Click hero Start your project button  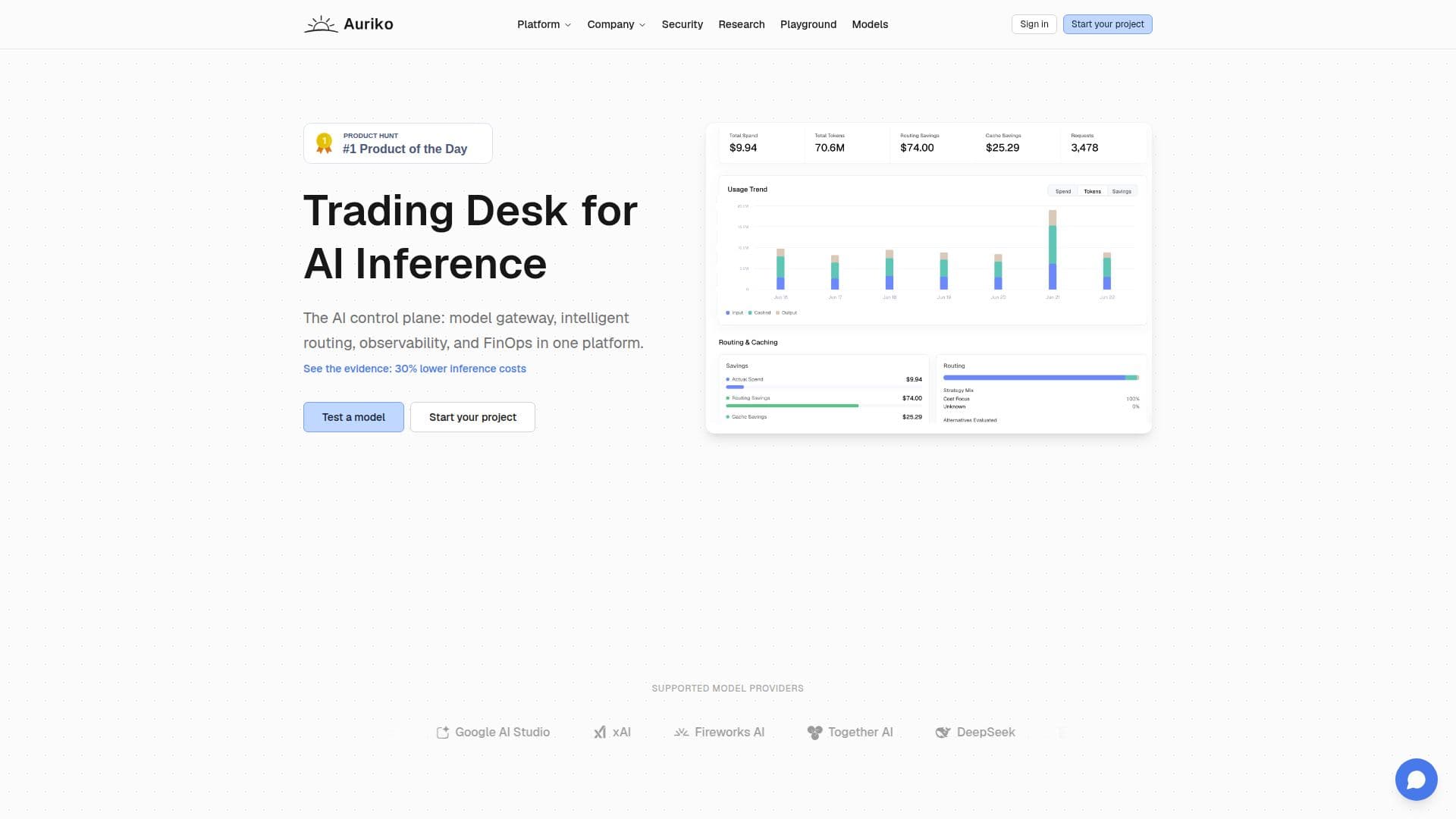point(472,417)
